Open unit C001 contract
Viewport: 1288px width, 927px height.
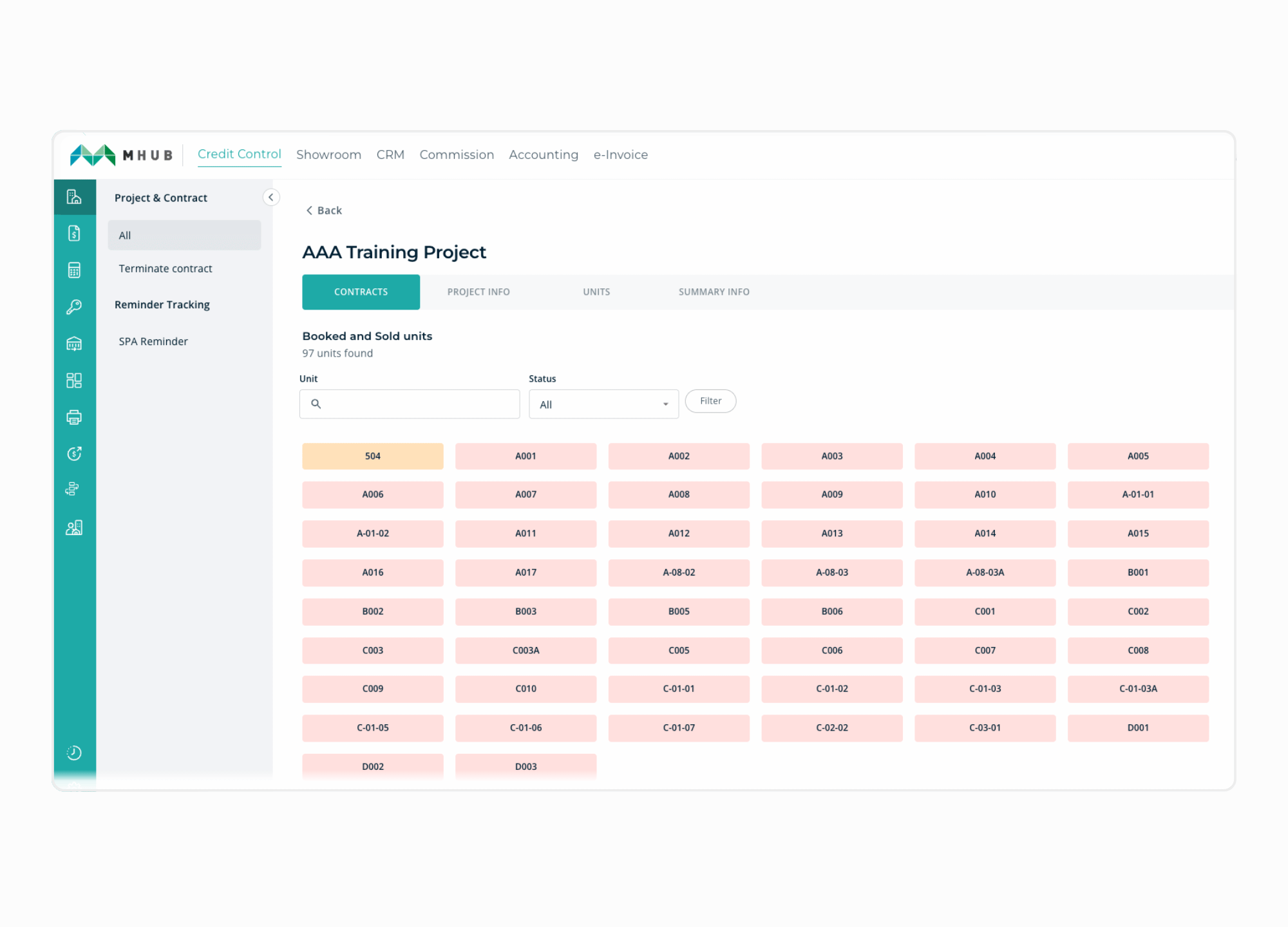click(x=985, y=612)
